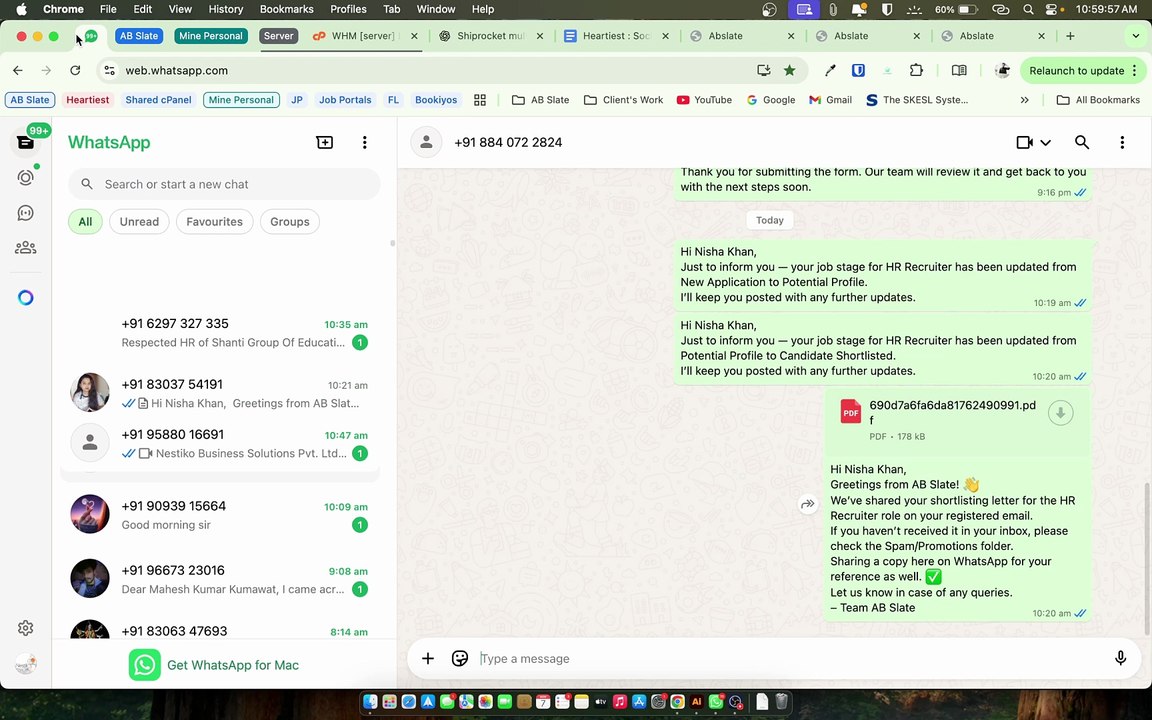Show hidden bookmarks with the overflow chevron
The height and width of the screenshot is (720, 1152).
(x=1025, y=100)
